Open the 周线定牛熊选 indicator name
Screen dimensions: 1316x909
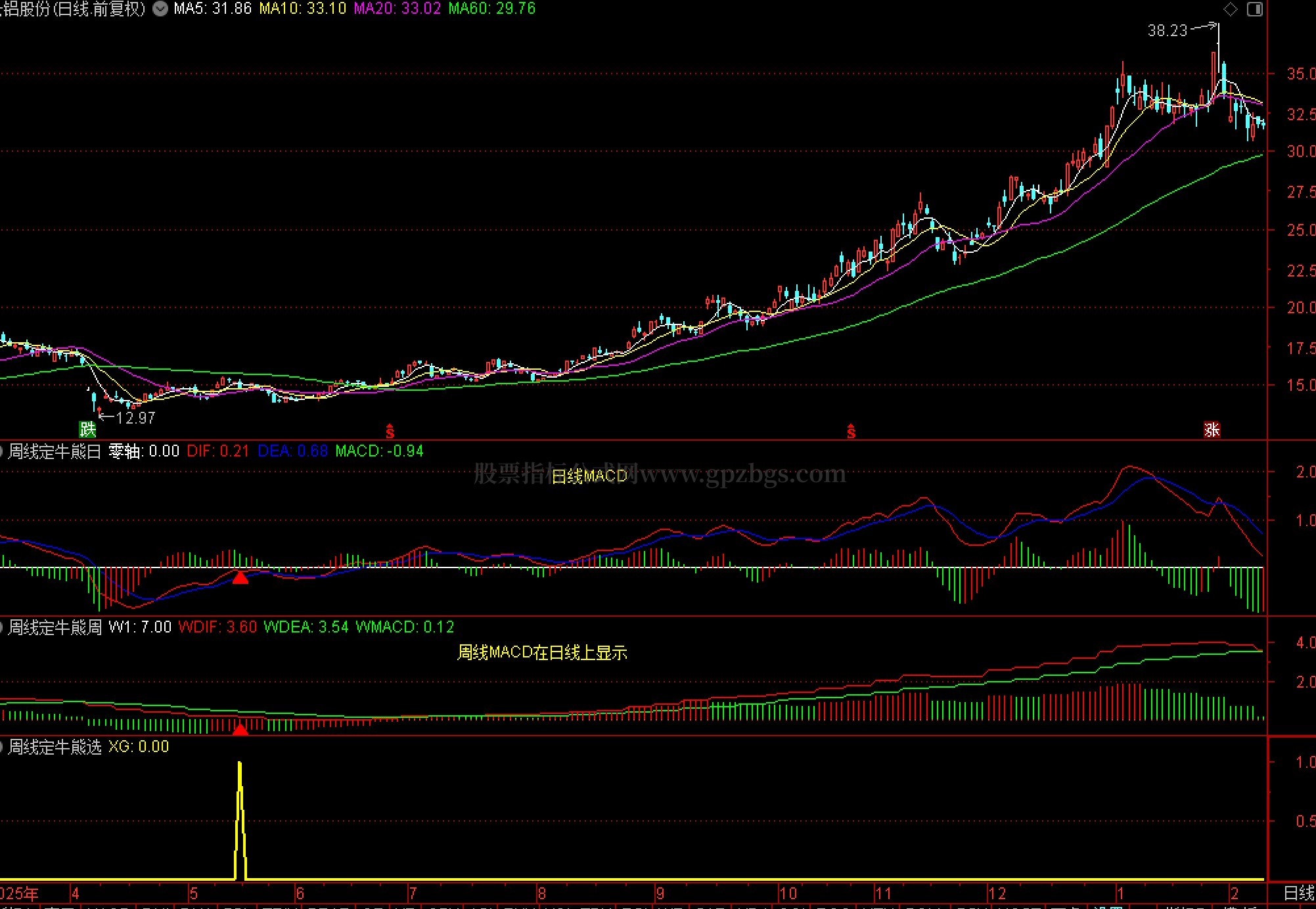pyautogui.click(x=55, y=747)
